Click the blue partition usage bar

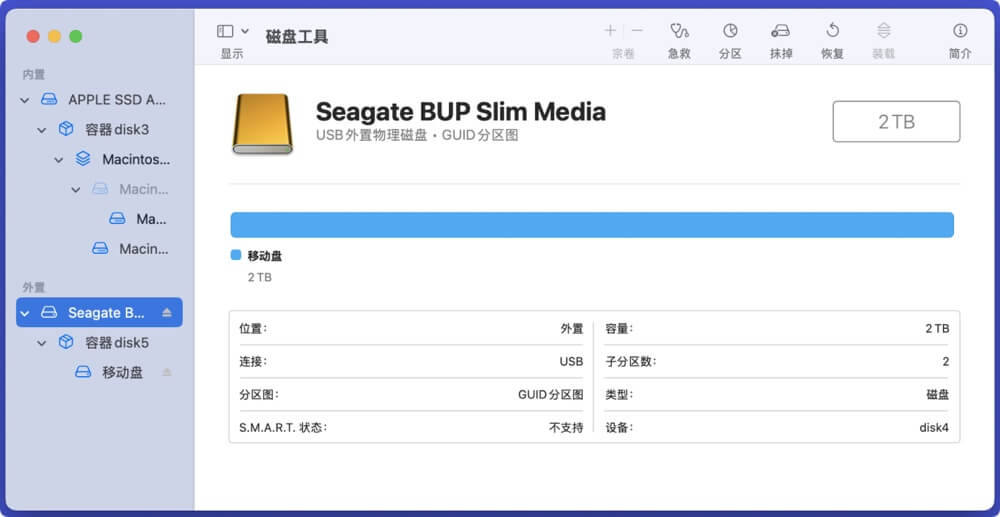click(x=592, y=225)
